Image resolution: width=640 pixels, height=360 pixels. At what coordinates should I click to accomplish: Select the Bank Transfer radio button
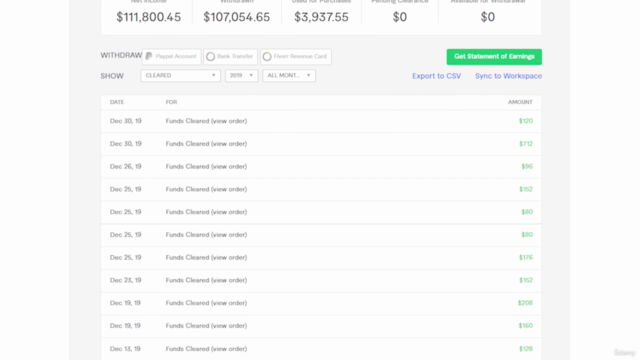pyautogui.click(x=211, y=57)
